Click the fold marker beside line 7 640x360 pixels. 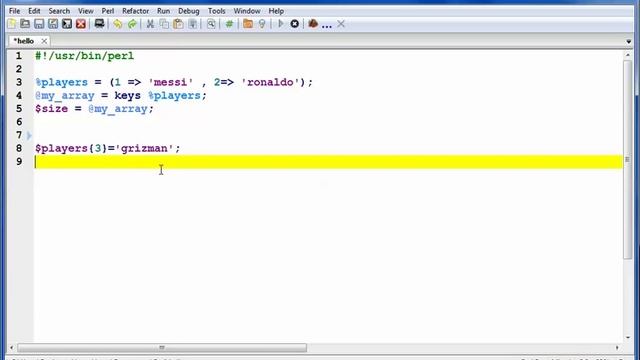coord(29,135)
